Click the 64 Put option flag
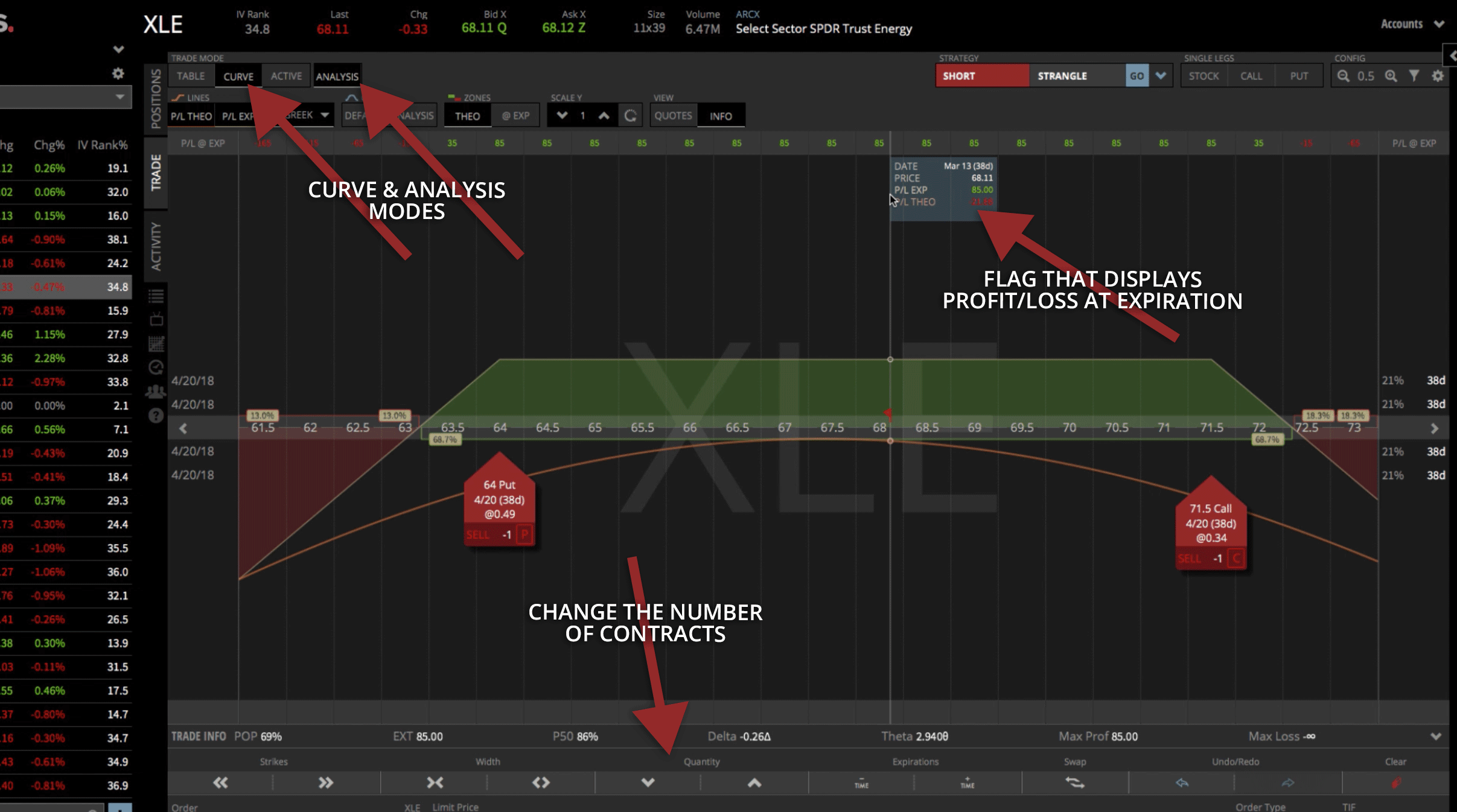The width and height of the screenshot is (1457, 812). point(499,500)
